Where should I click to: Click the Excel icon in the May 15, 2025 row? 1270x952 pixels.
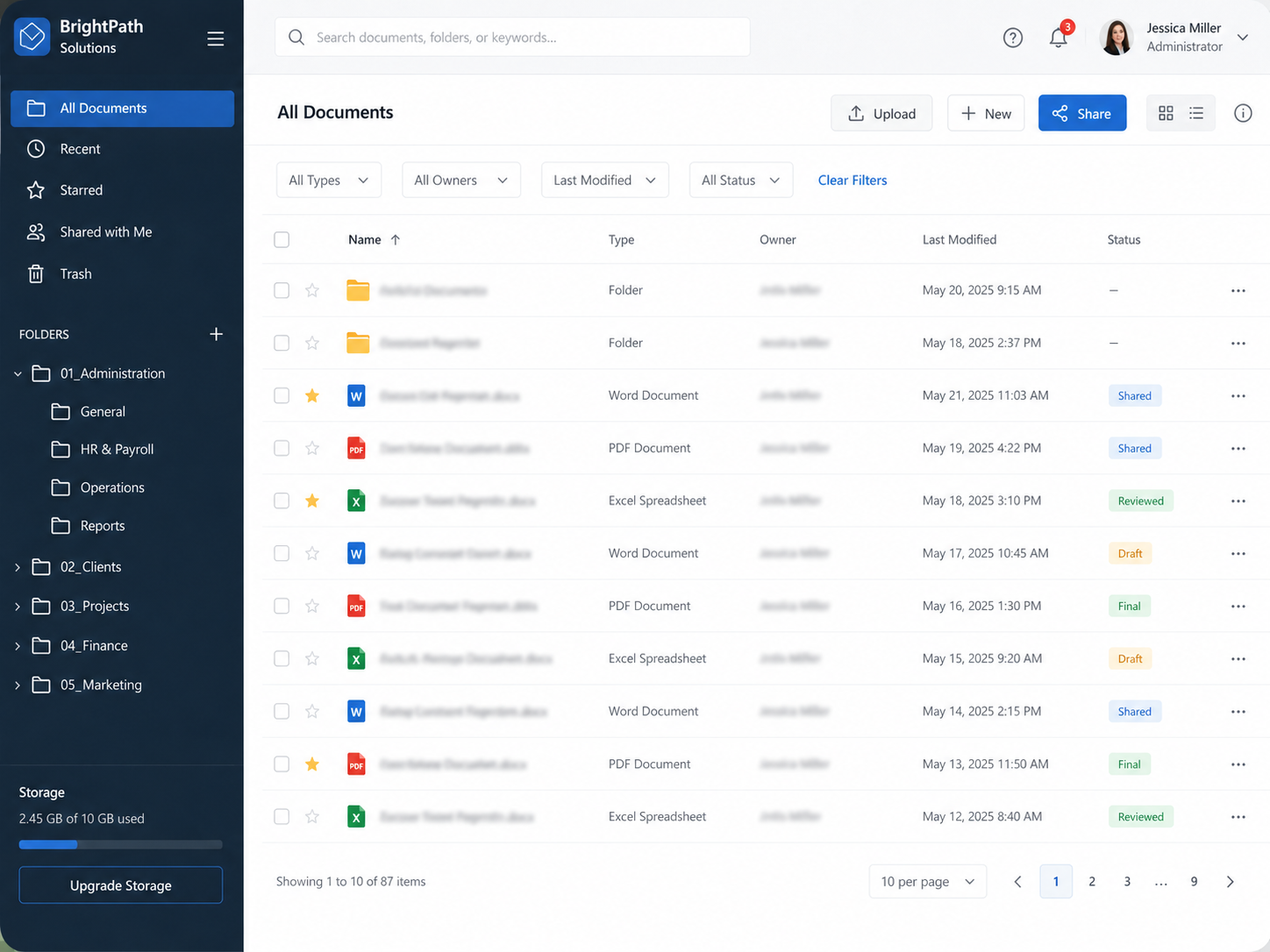click(x=356, y=658)
